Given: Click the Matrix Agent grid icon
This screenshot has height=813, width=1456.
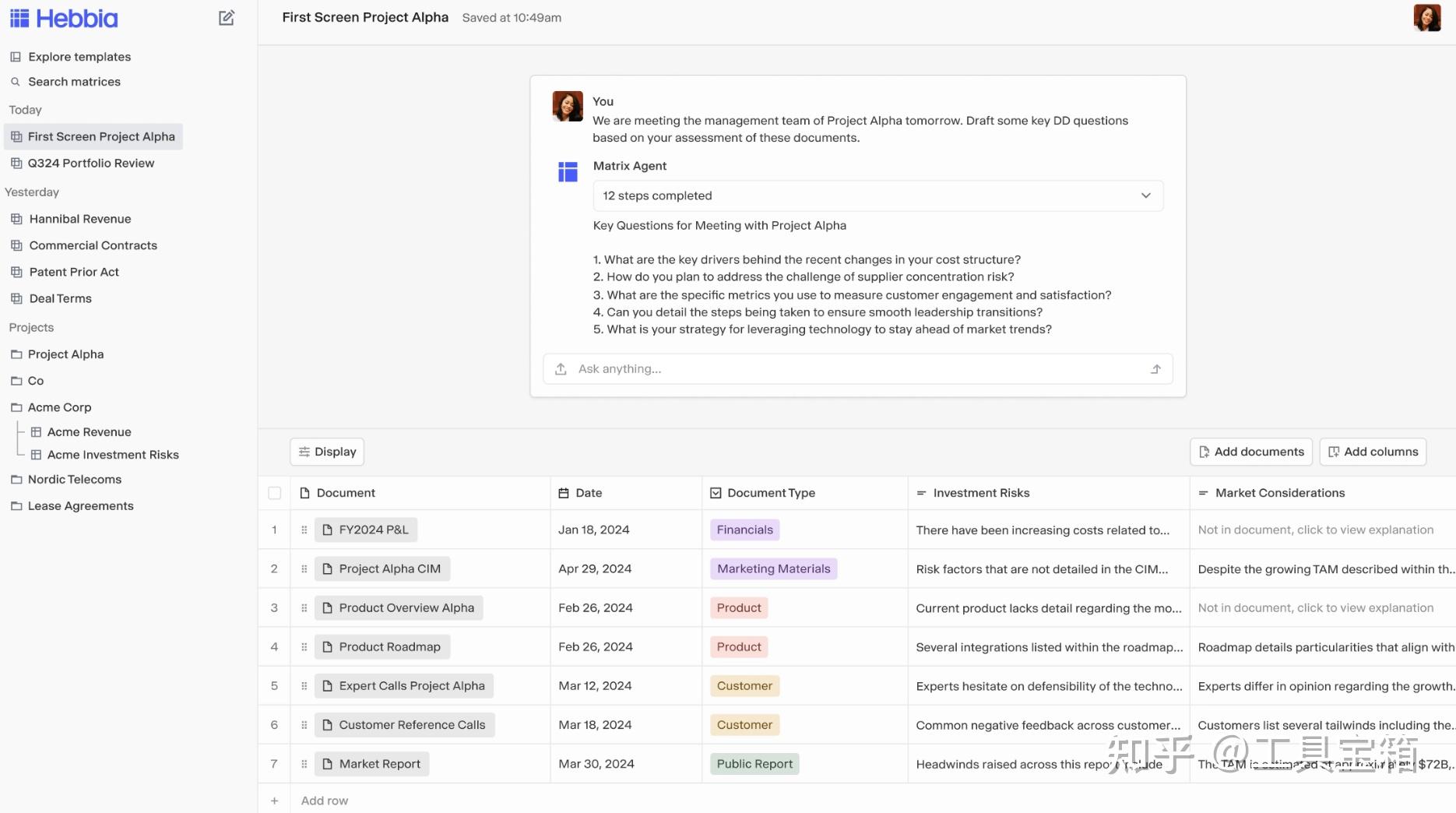Looking at the screenshot, I should 568,171.
